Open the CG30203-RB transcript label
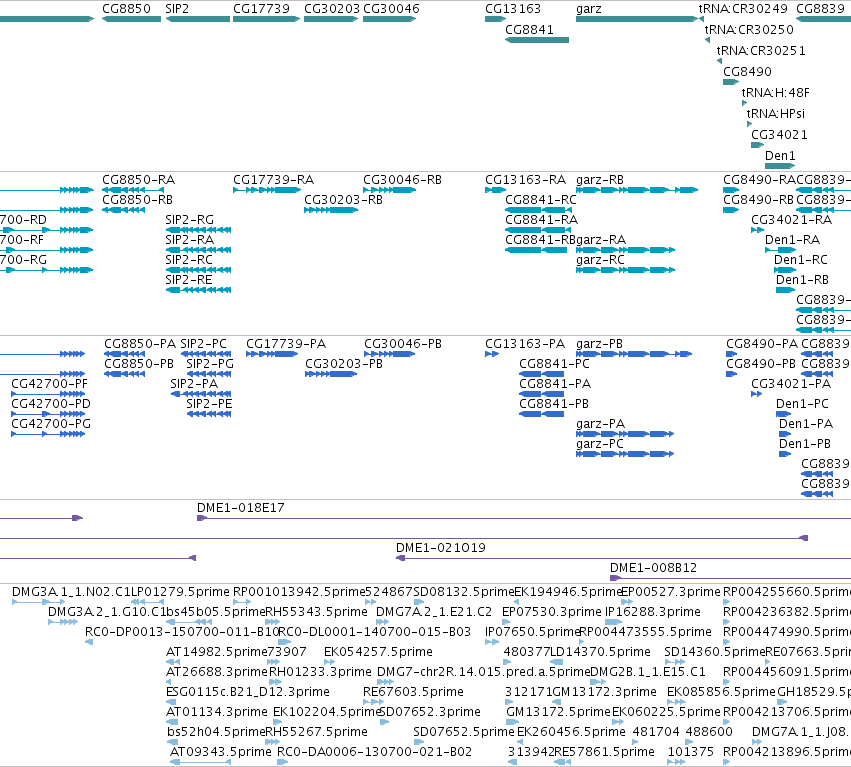The width and height of the screenshot is (851, 767). pyautogui.click(x=344, y=200)
